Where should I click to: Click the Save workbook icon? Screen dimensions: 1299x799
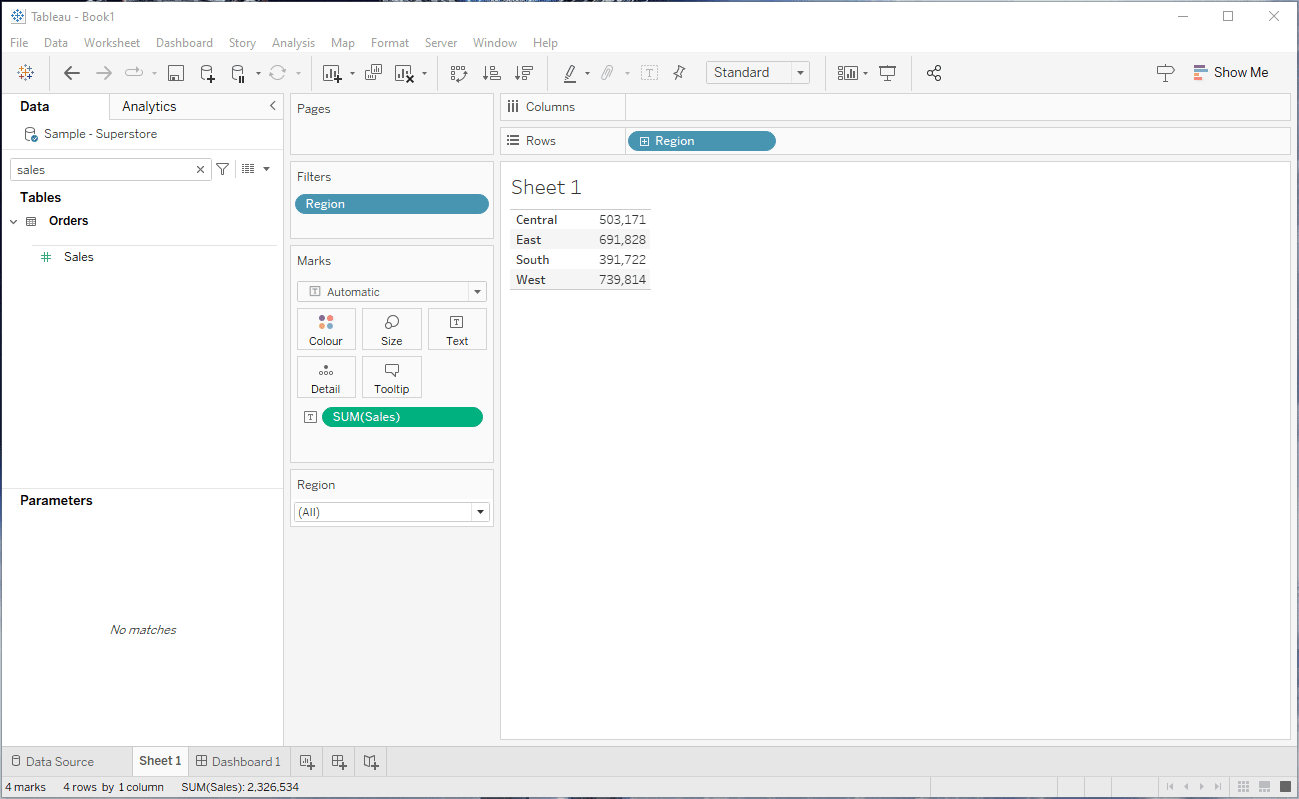(x=176, y=73)
